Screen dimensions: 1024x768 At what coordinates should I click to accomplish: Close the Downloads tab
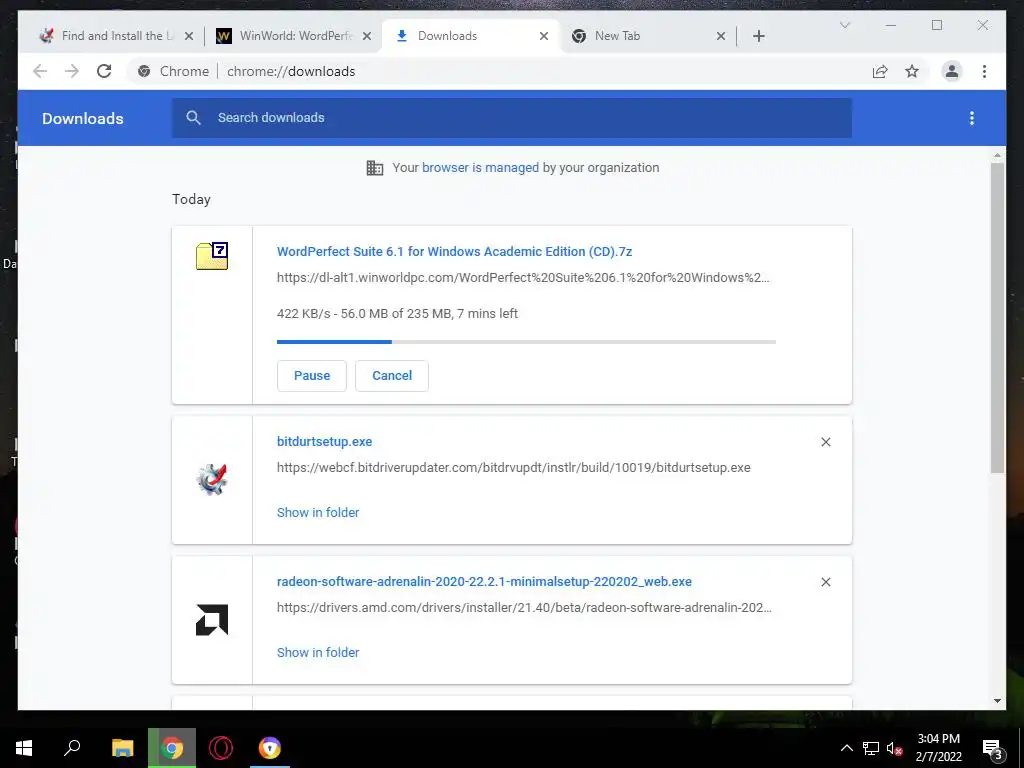(x=543, y=36)
